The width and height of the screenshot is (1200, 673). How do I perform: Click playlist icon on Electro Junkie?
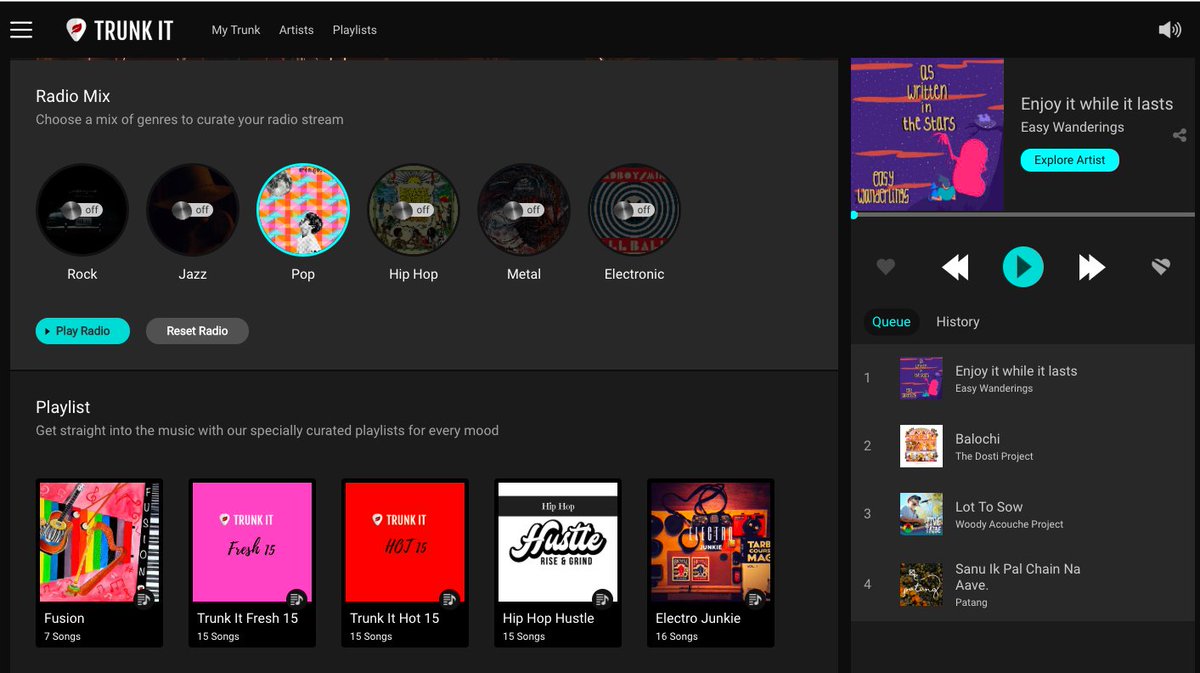pyautogui.click(x=755, y=599)
